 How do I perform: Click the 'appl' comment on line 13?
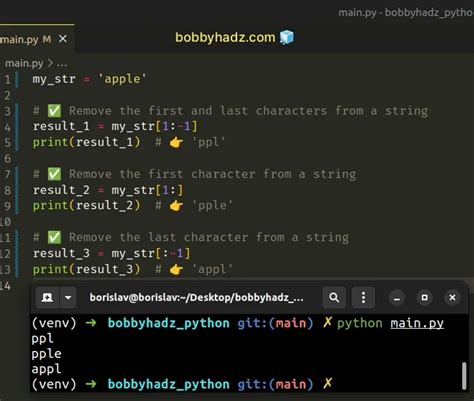[212, 269]
